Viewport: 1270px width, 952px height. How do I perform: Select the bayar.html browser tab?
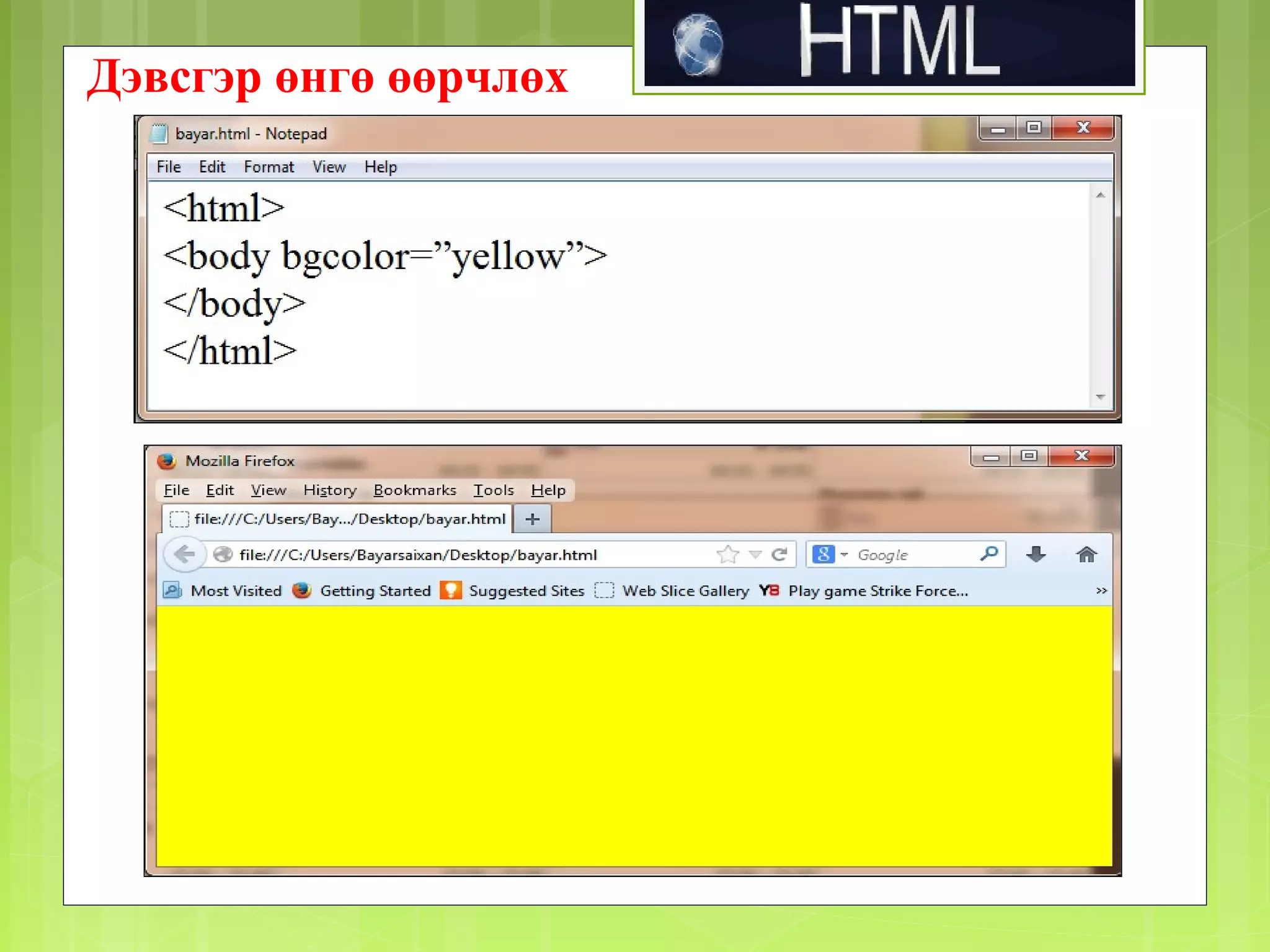pyautogui.click(x=338, y=519)
